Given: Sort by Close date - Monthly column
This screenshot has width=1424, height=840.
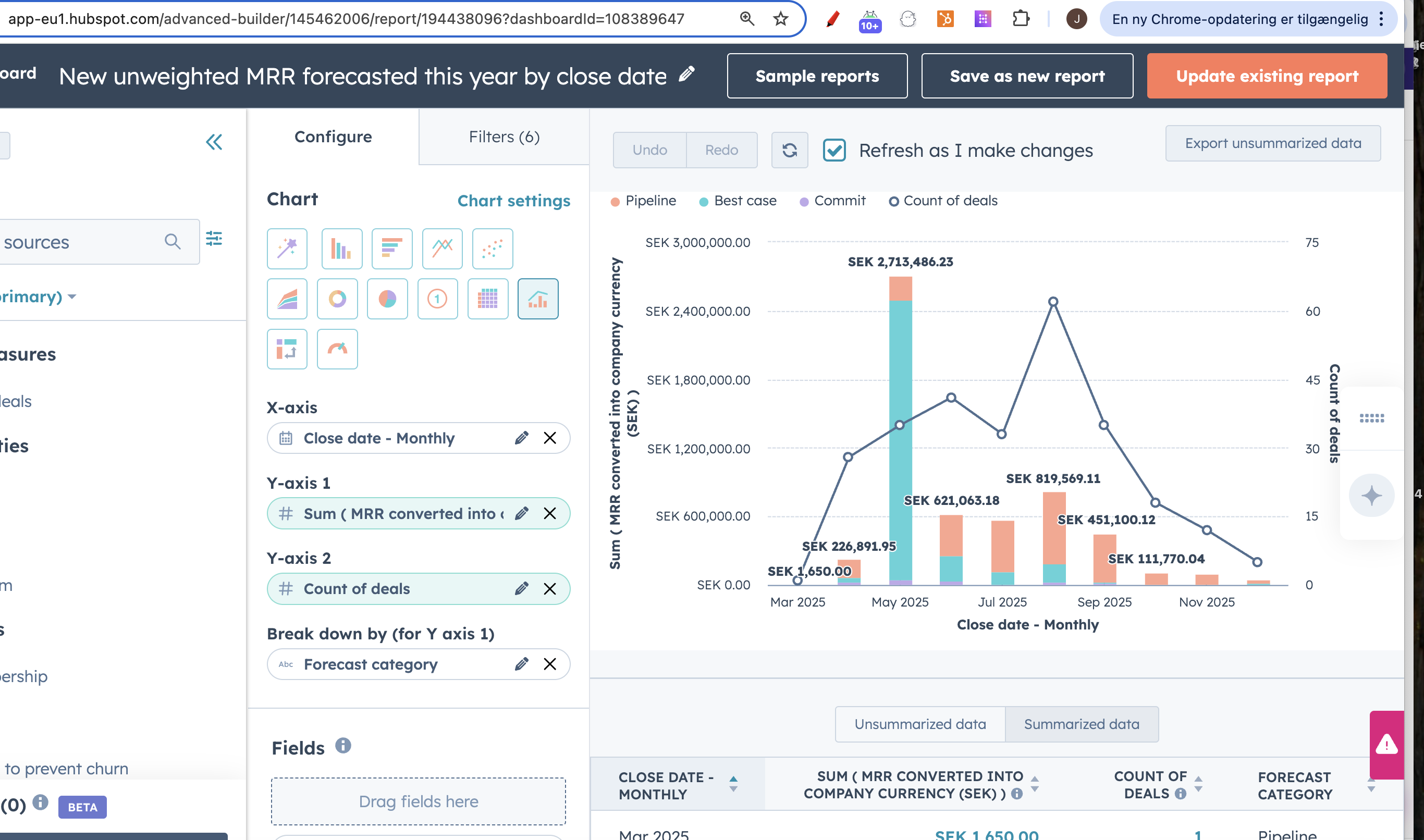Looking at the screenshot, I should tap(665, 785).
